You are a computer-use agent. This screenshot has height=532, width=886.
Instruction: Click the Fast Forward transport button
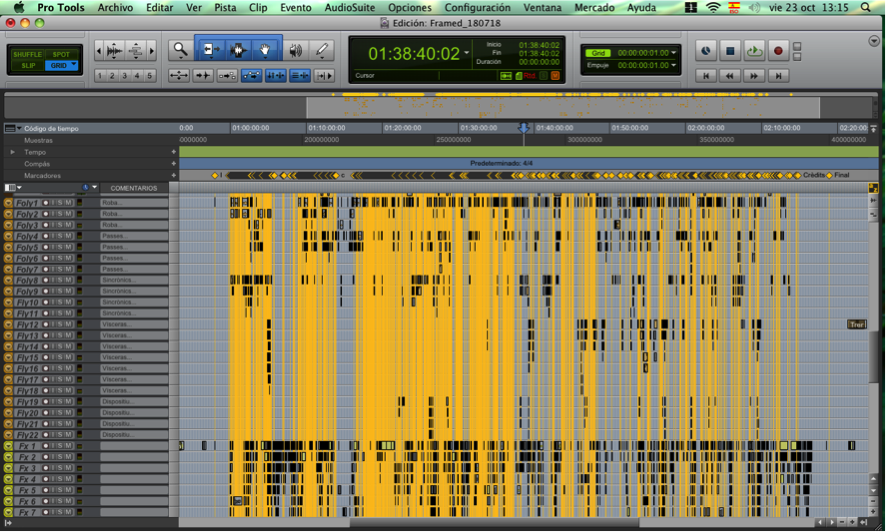pyautogui.click(x=755, y=76)
